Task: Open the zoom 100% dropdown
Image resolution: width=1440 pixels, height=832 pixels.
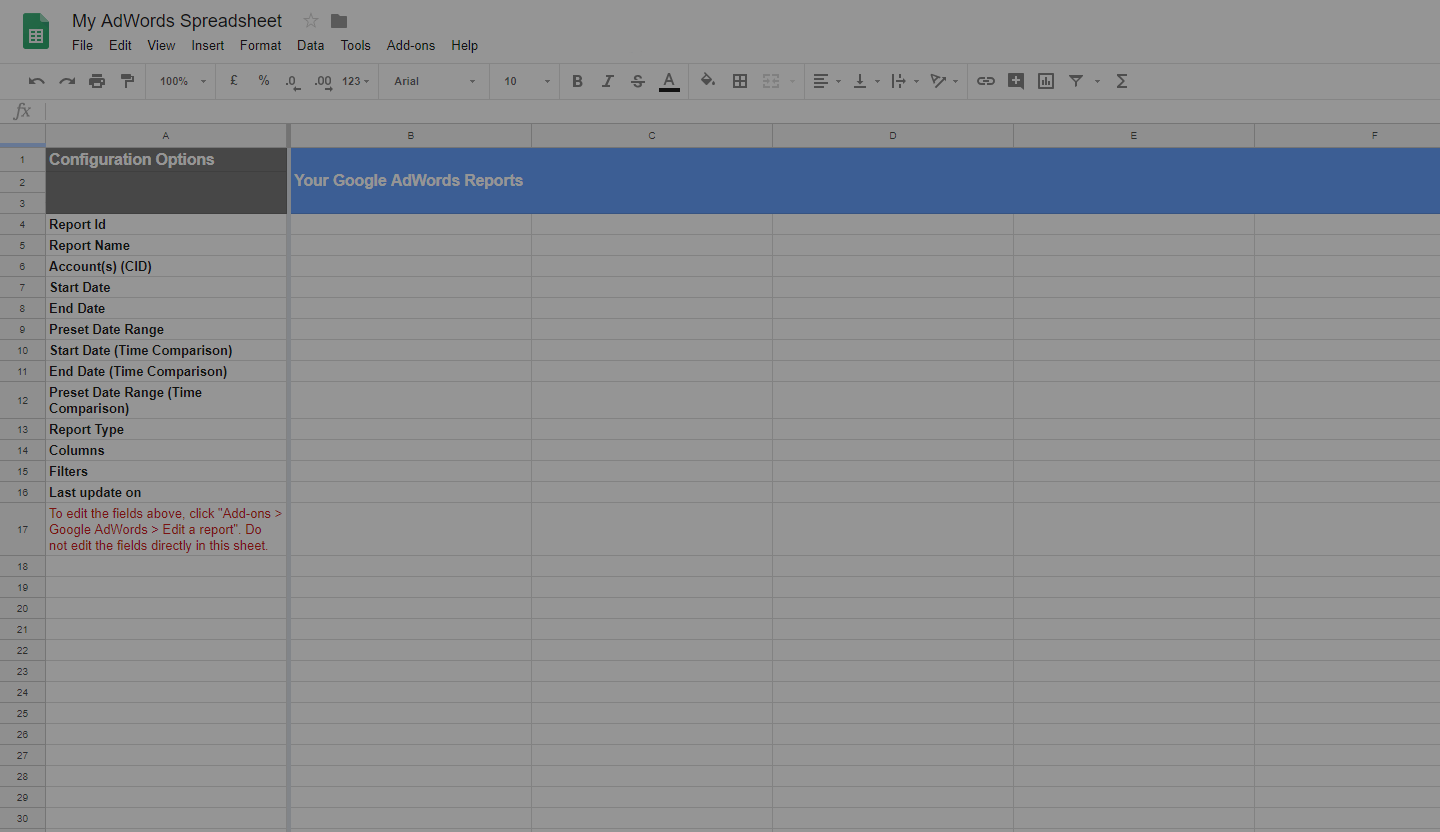Action: click(x=182, y=81)
